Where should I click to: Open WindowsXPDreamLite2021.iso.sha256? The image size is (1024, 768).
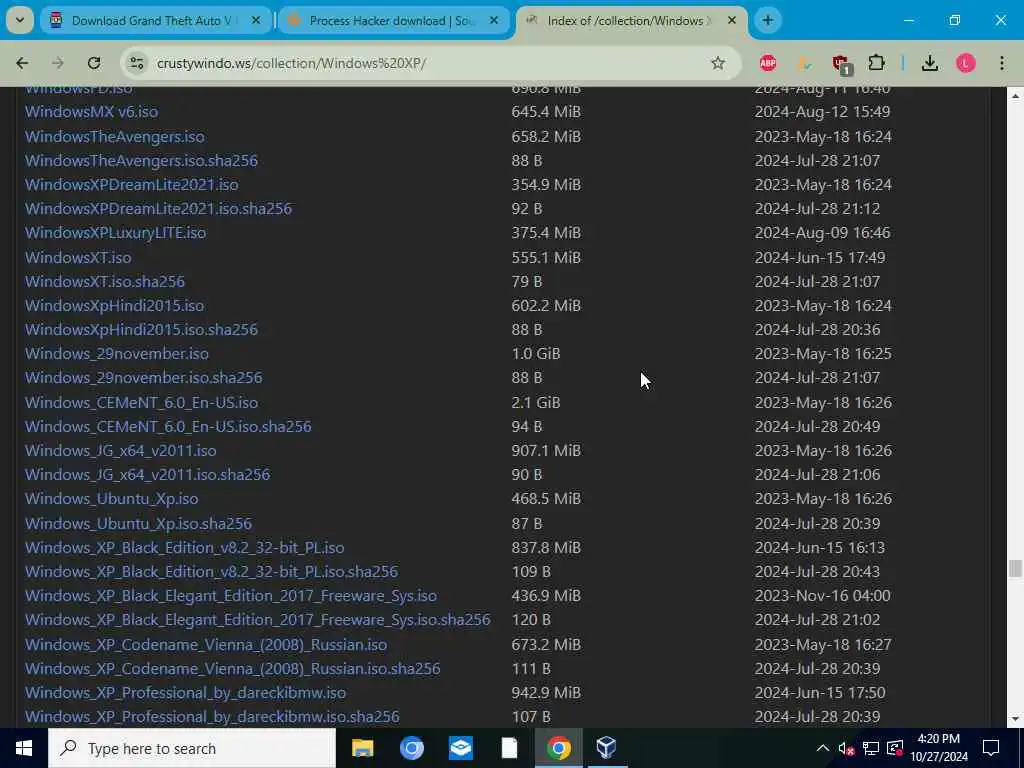point(159,209)
